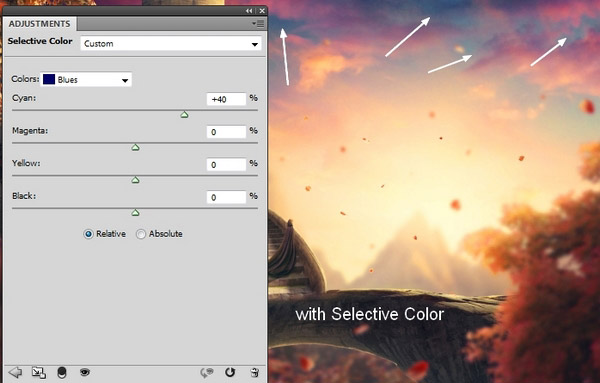Click the Yellow slider handle
Image resolution: width=600 pixels, height=383 pixels.
[x=135, y=180]
